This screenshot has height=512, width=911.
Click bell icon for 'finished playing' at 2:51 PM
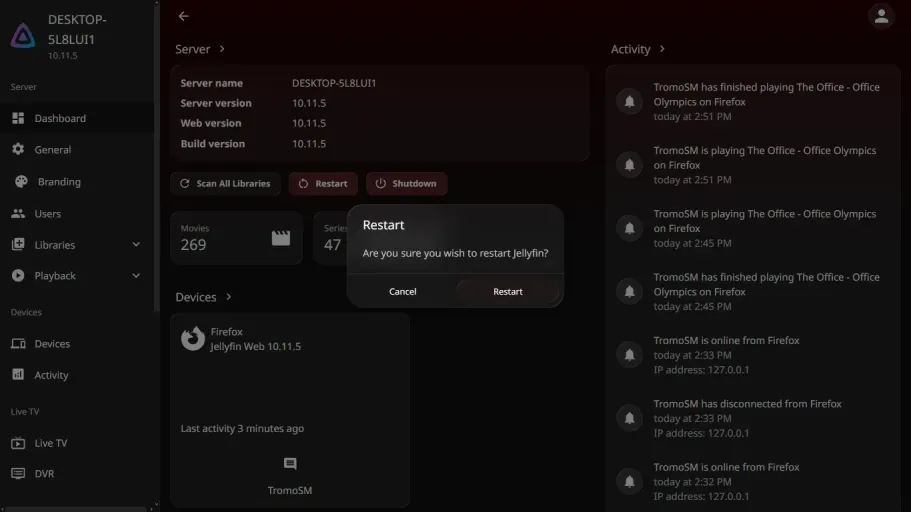pyautogui.click(x=629, y=101)
